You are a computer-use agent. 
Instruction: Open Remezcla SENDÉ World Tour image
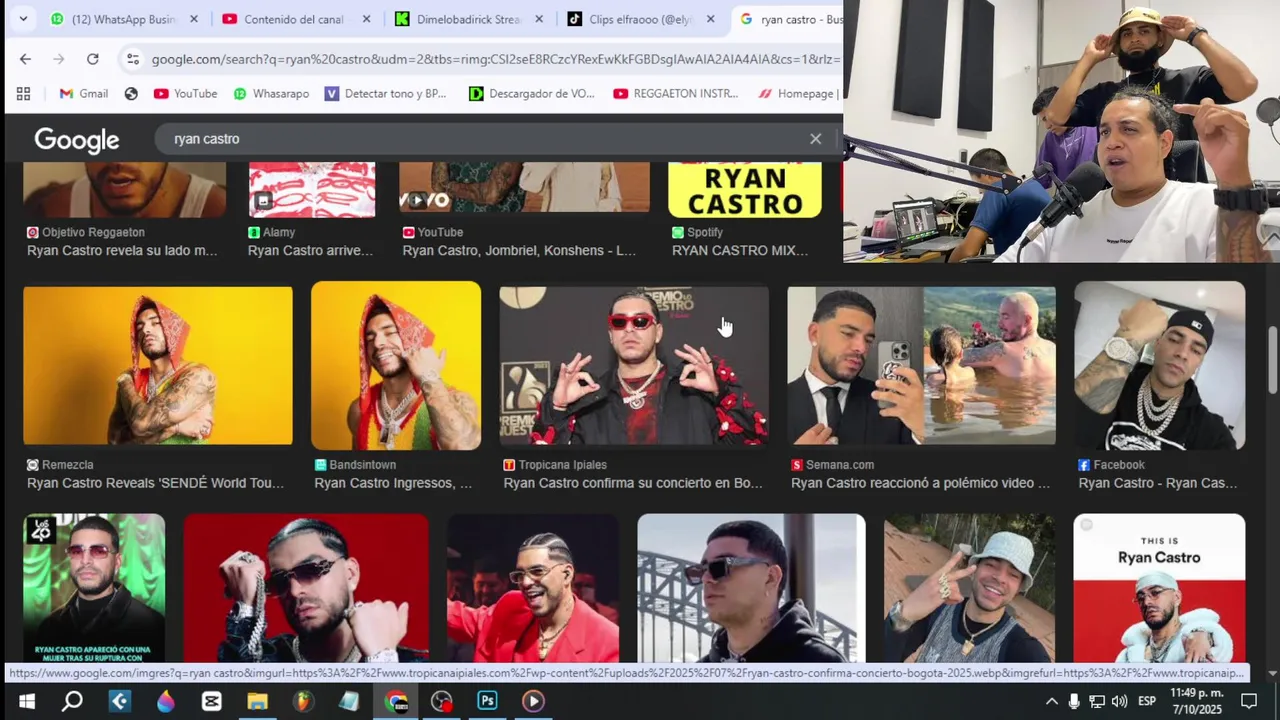(158, 366)
